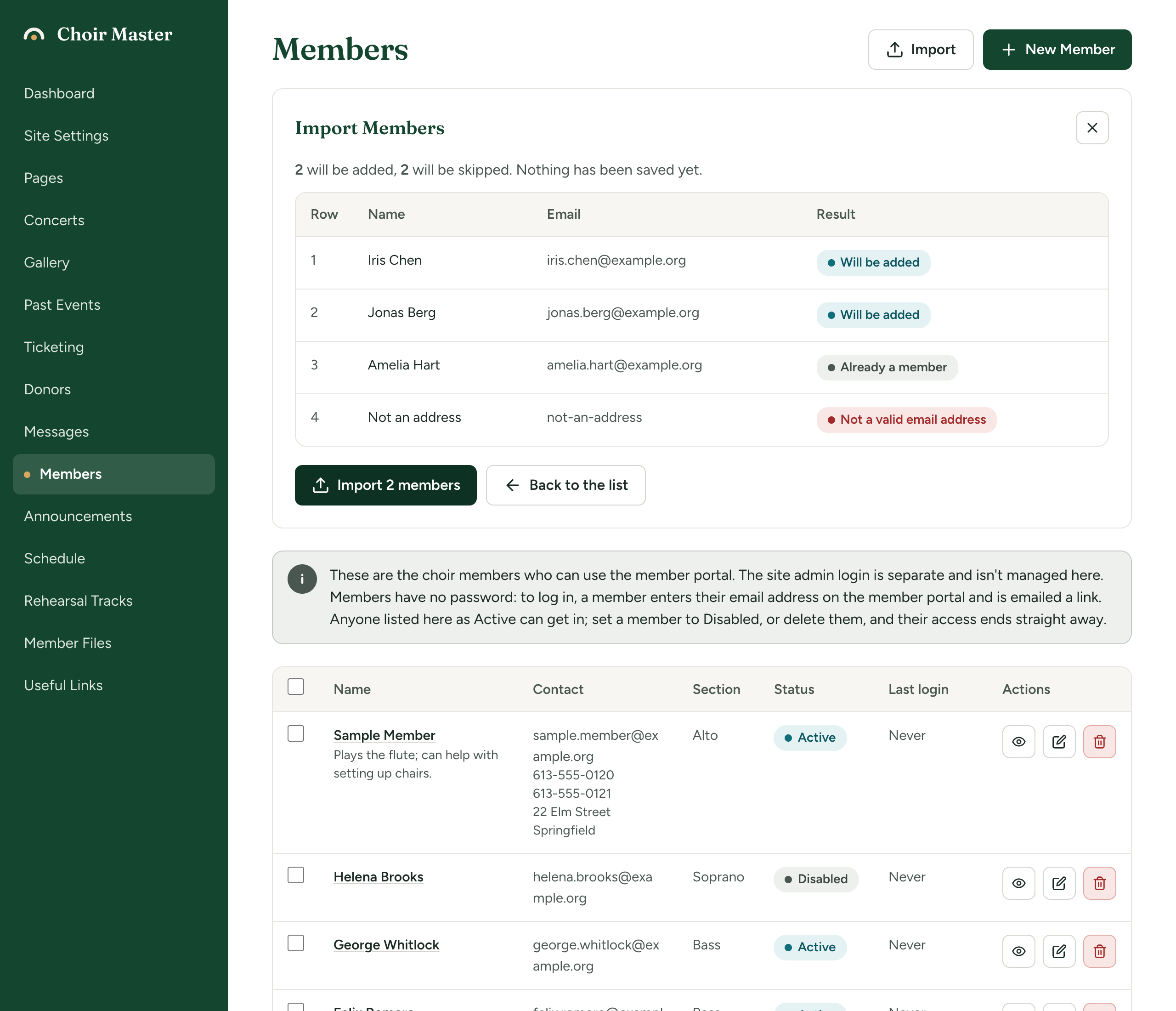Delete Sample Member trash icon
Viewport: 1176px width, 1011px height.
point(1099,741)
